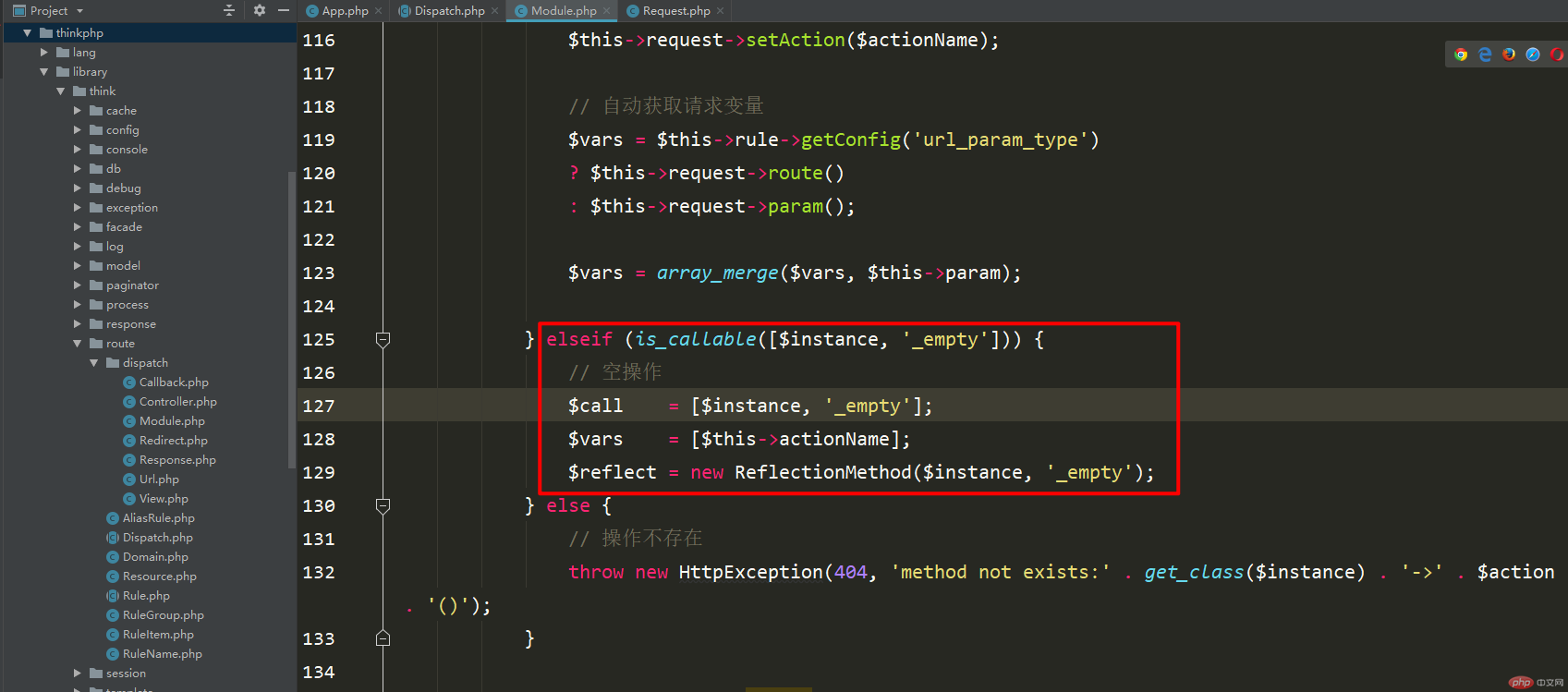Open View.php in the project tree
The height and width of the screenshot is (692, 1568).
(164, 498)
